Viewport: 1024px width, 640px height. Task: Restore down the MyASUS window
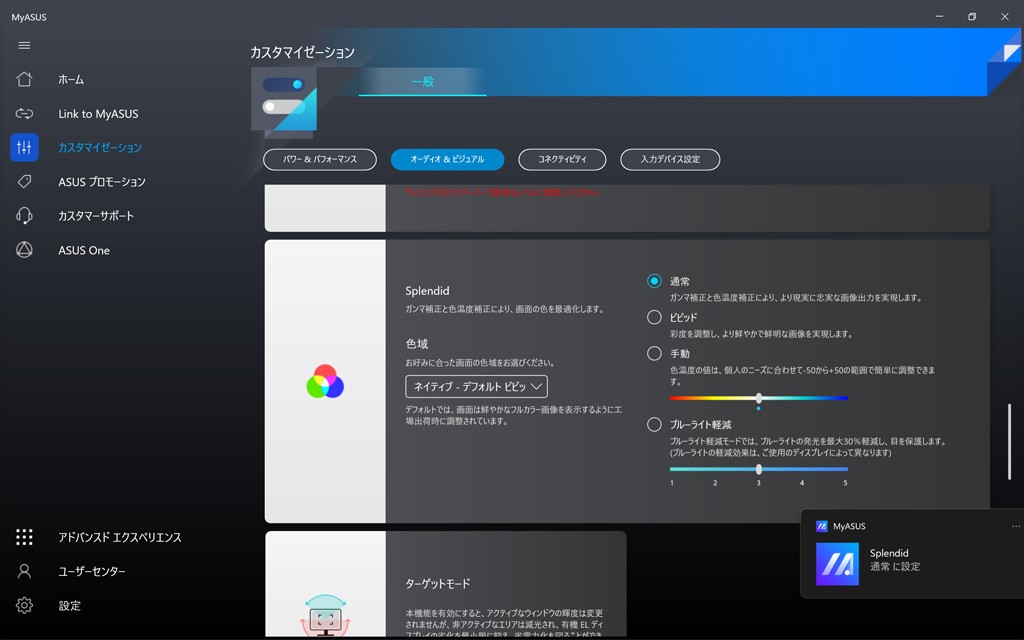coord(972,16)
